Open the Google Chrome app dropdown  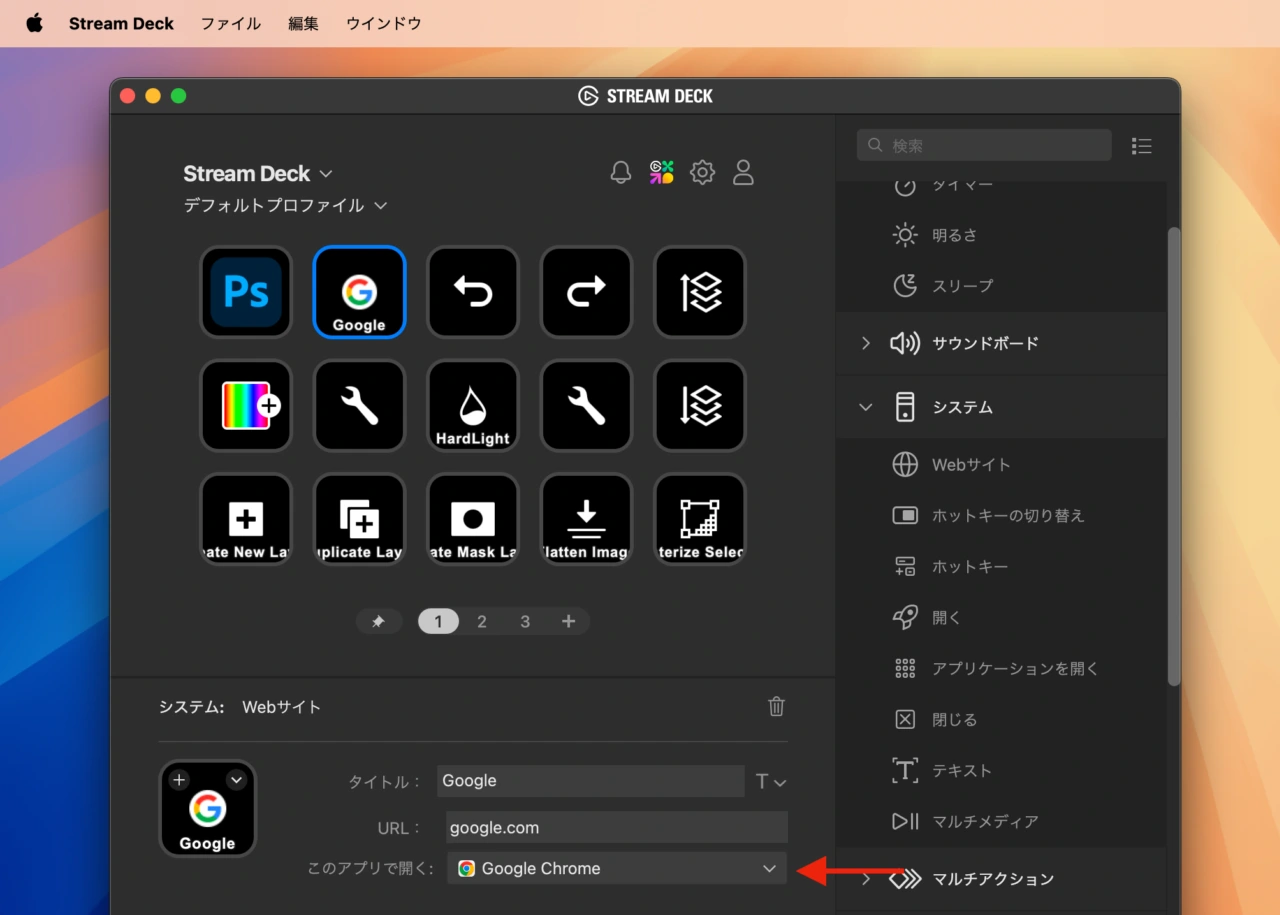[616, 869]
